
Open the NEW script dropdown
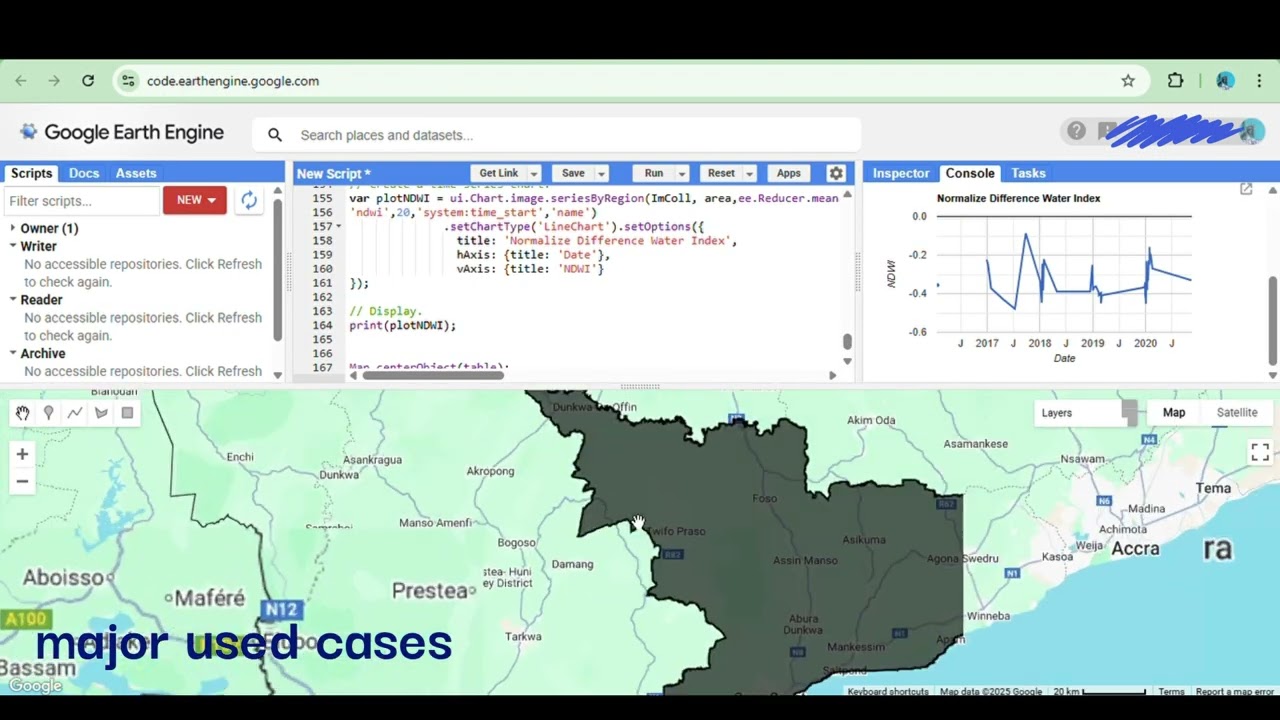(195, 200)
